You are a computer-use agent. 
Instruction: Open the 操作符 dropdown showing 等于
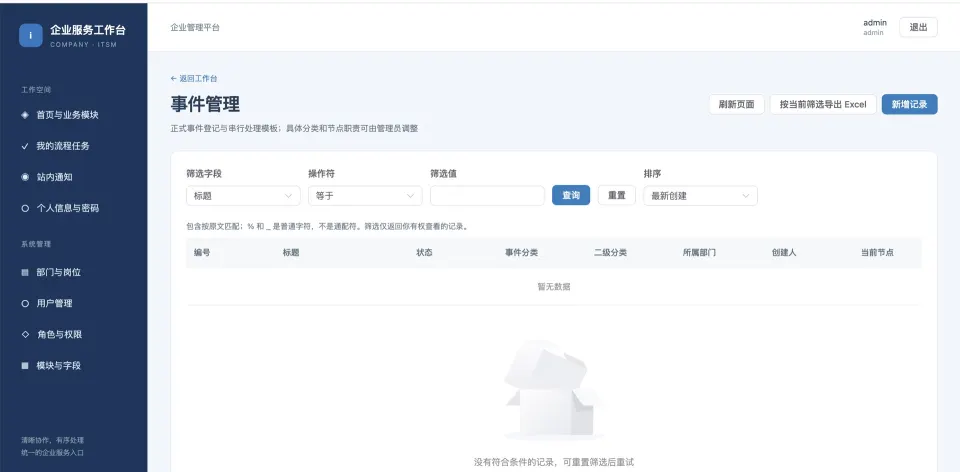pyautogui.click(x=365, y=196)
